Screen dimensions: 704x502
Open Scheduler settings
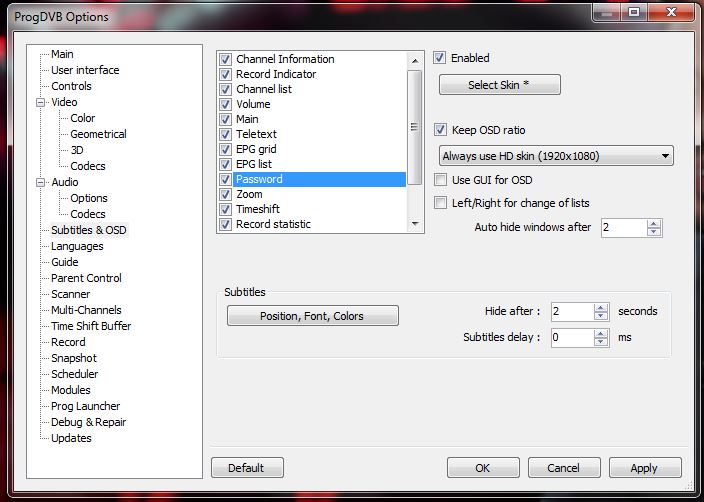tap(75, 374)
